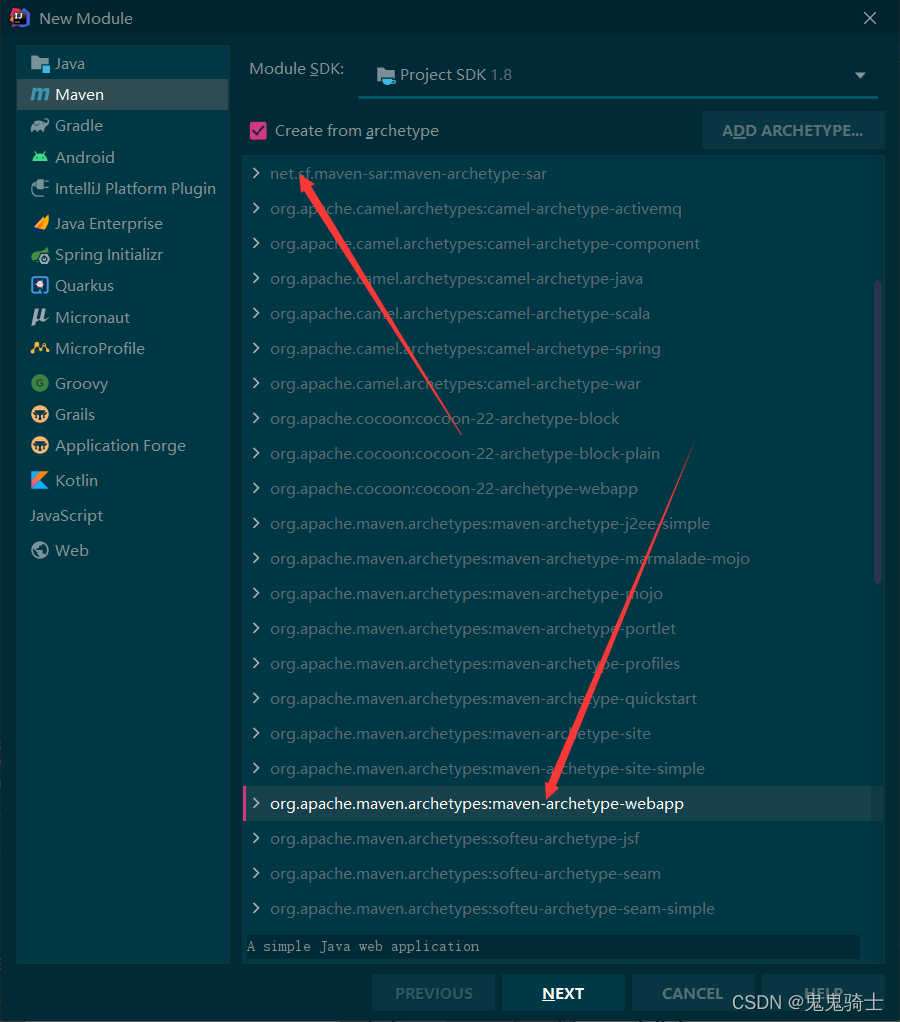This screenshot has width=900, height=1022.
Task: Select softeu-archetype-seam row
Action: coord(557,873)
